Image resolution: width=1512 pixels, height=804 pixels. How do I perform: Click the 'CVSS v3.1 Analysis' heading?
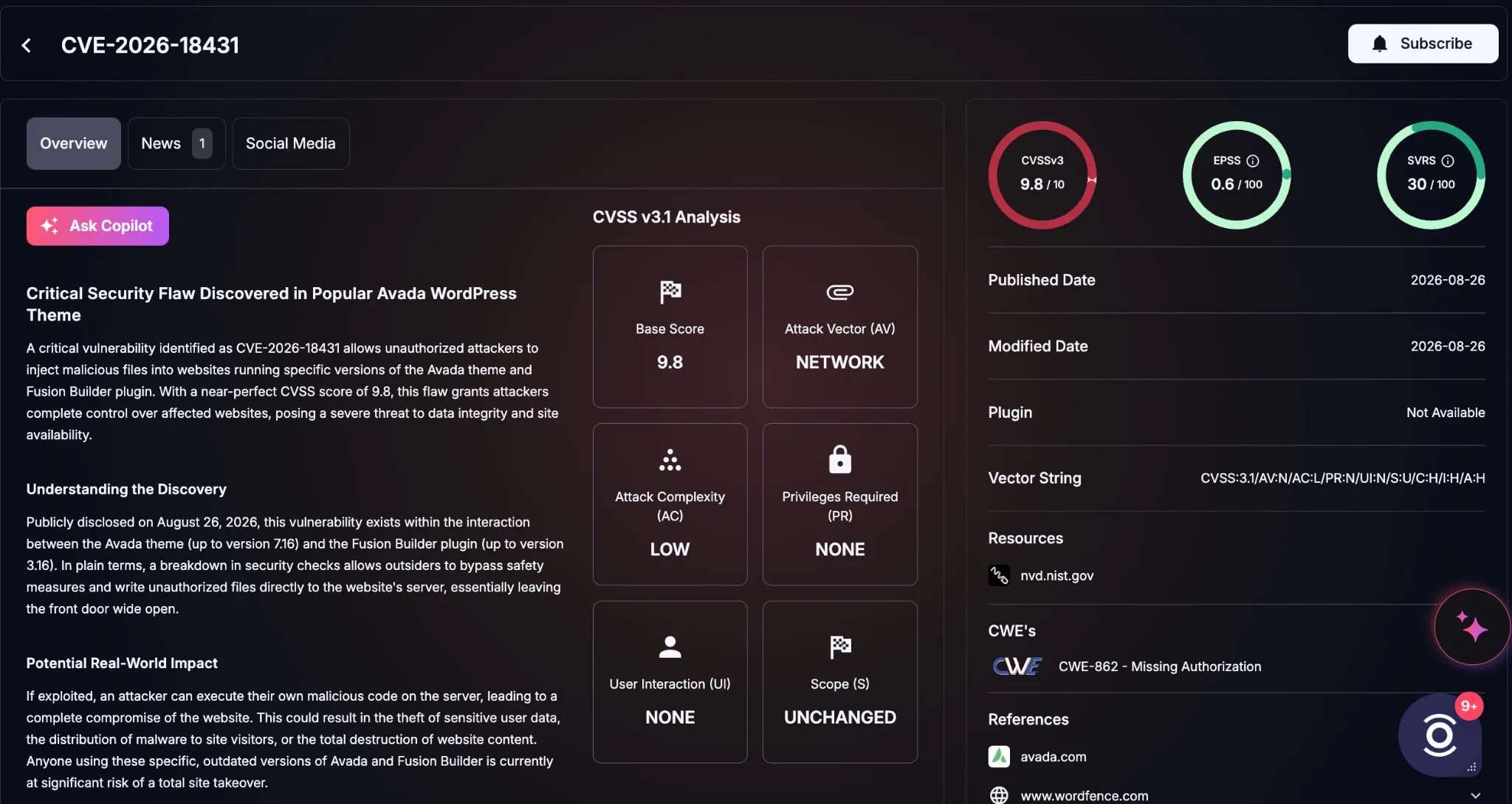point(666,217)
